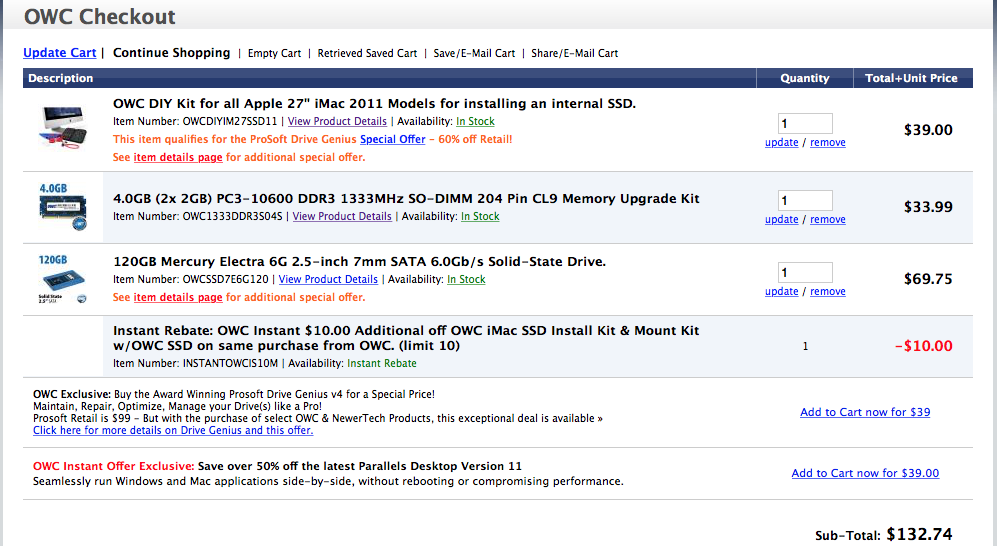This screenshot has width=997, height=546.
Task: View Product Details for OWC DIY Kit
Action: (337, 121)
